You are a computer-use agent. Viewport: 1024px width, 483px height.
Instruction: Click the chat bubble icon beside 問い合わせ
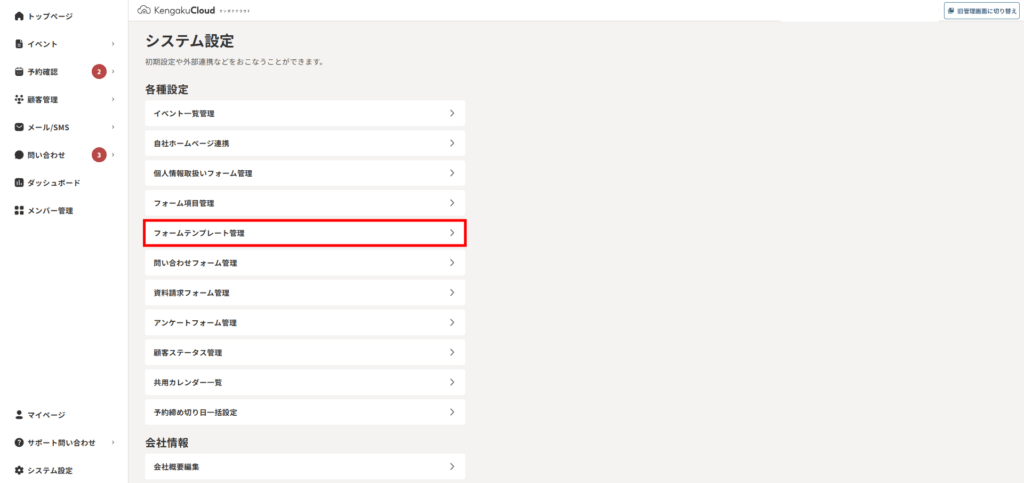tap(19, 155)
